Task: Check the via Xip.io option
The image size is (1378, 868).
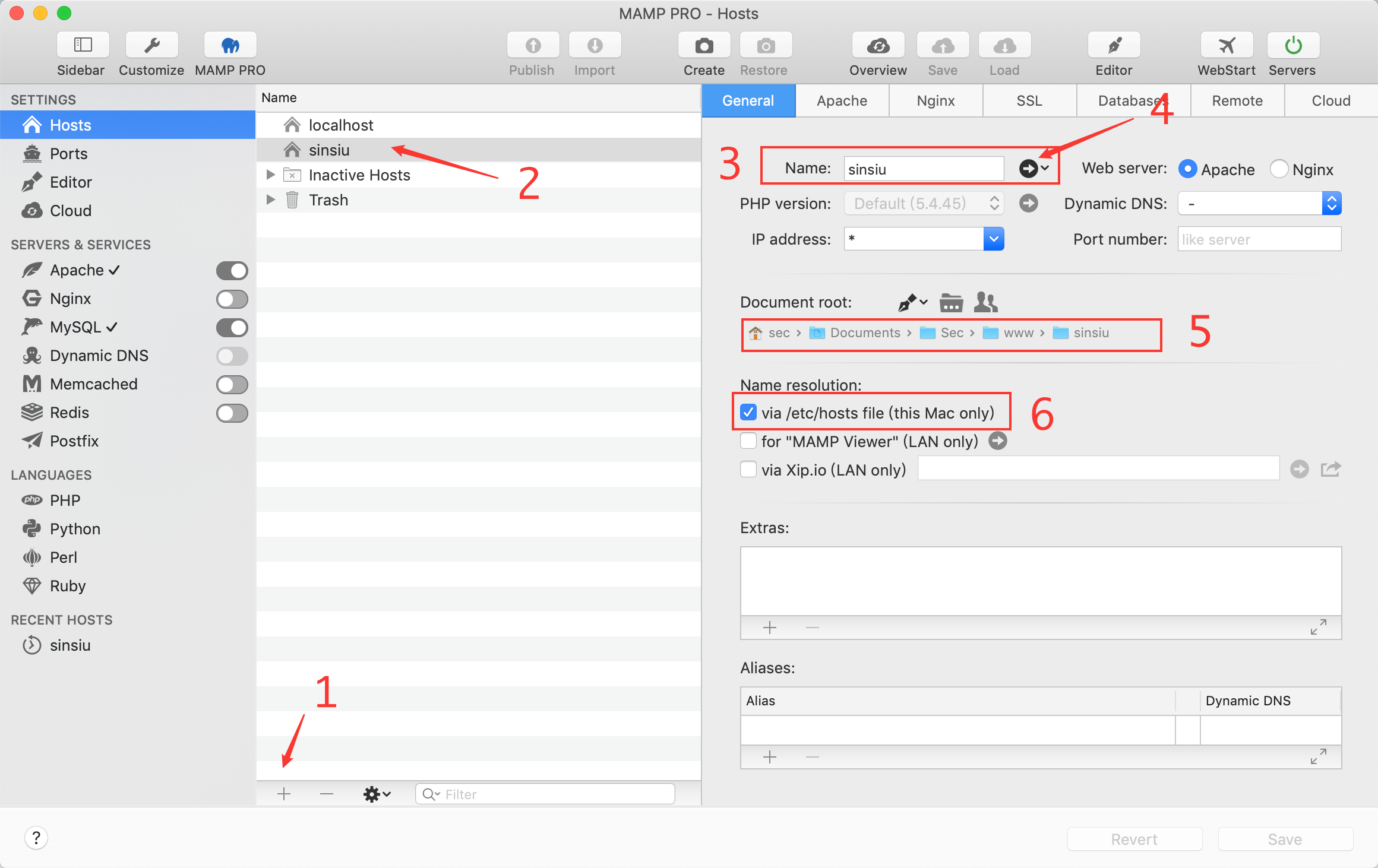Action: [748, 470]
